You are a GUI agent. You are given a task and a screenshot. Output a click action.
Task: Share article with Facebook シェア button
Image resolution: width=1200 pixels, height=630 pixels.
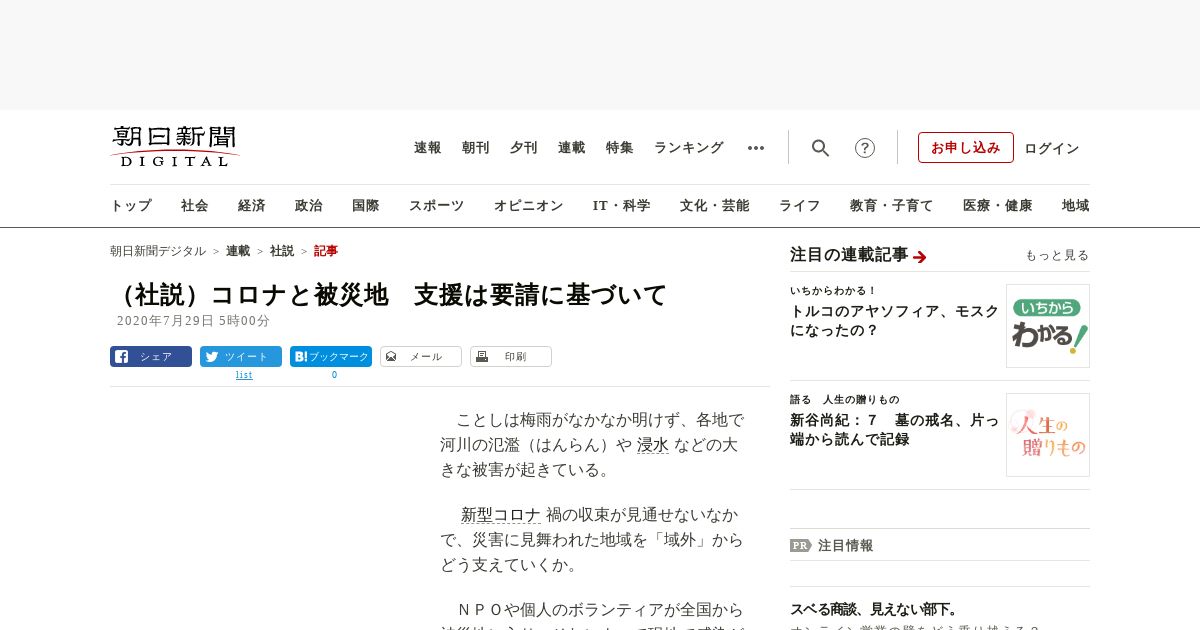[x=151, y=356]
